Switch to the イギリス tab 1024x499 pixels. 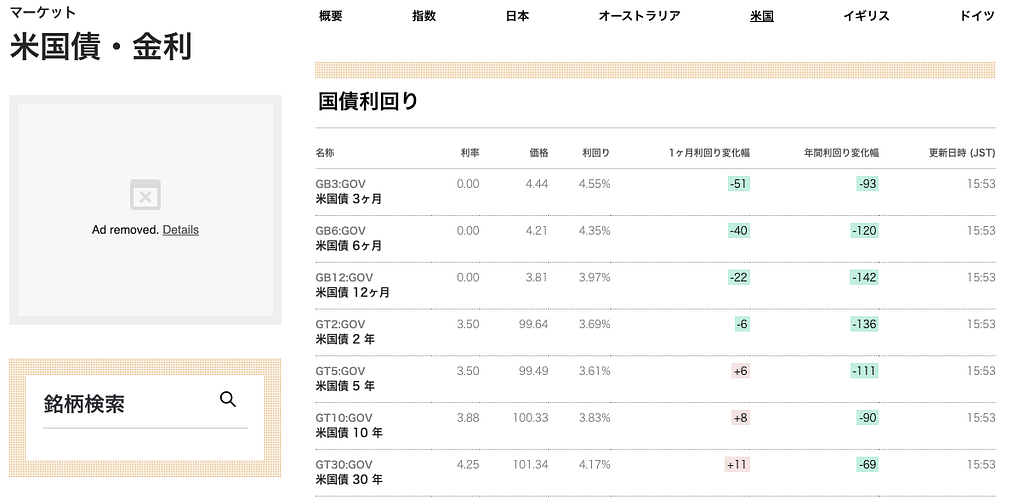pyautogui.click(x=866, y=16)
